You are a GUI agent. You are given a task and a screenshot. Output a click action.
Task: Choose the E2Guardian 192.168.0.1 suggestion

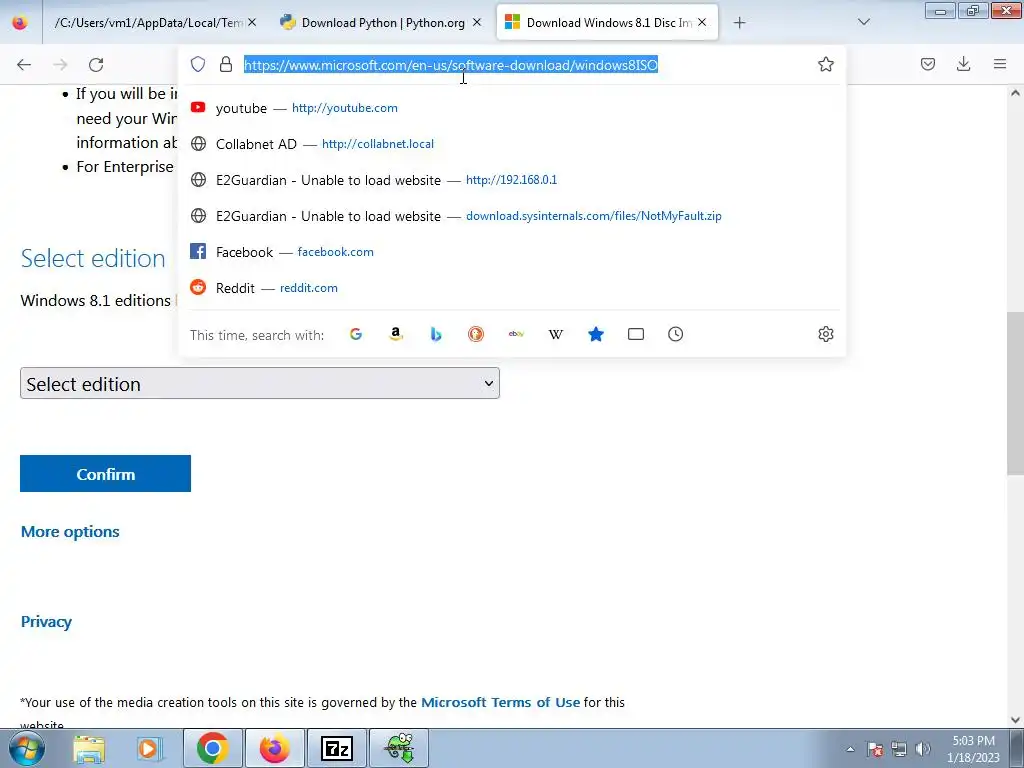[x=512, y=180]
